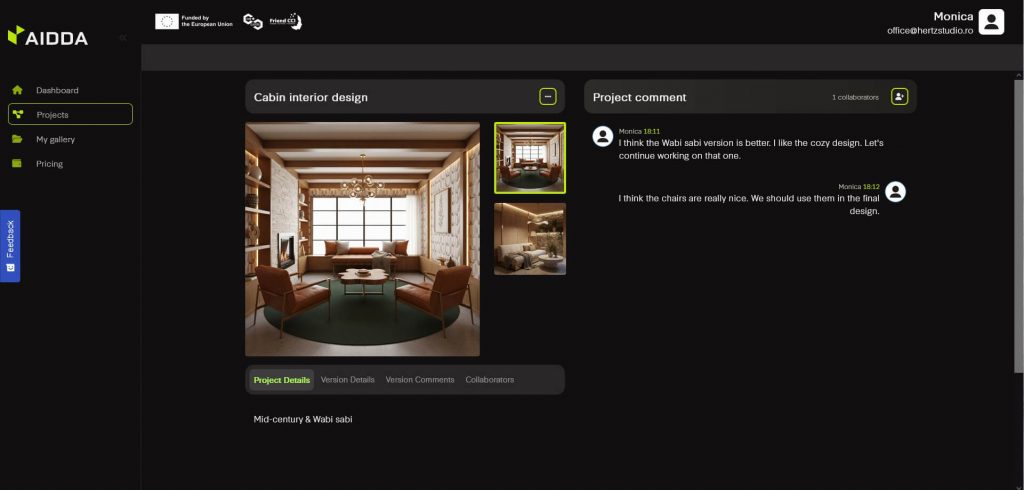Collapse the Cabin interior design panel
Image resolution: width=1024 pixels, height=490 pixels.
(x=548, y=97)
